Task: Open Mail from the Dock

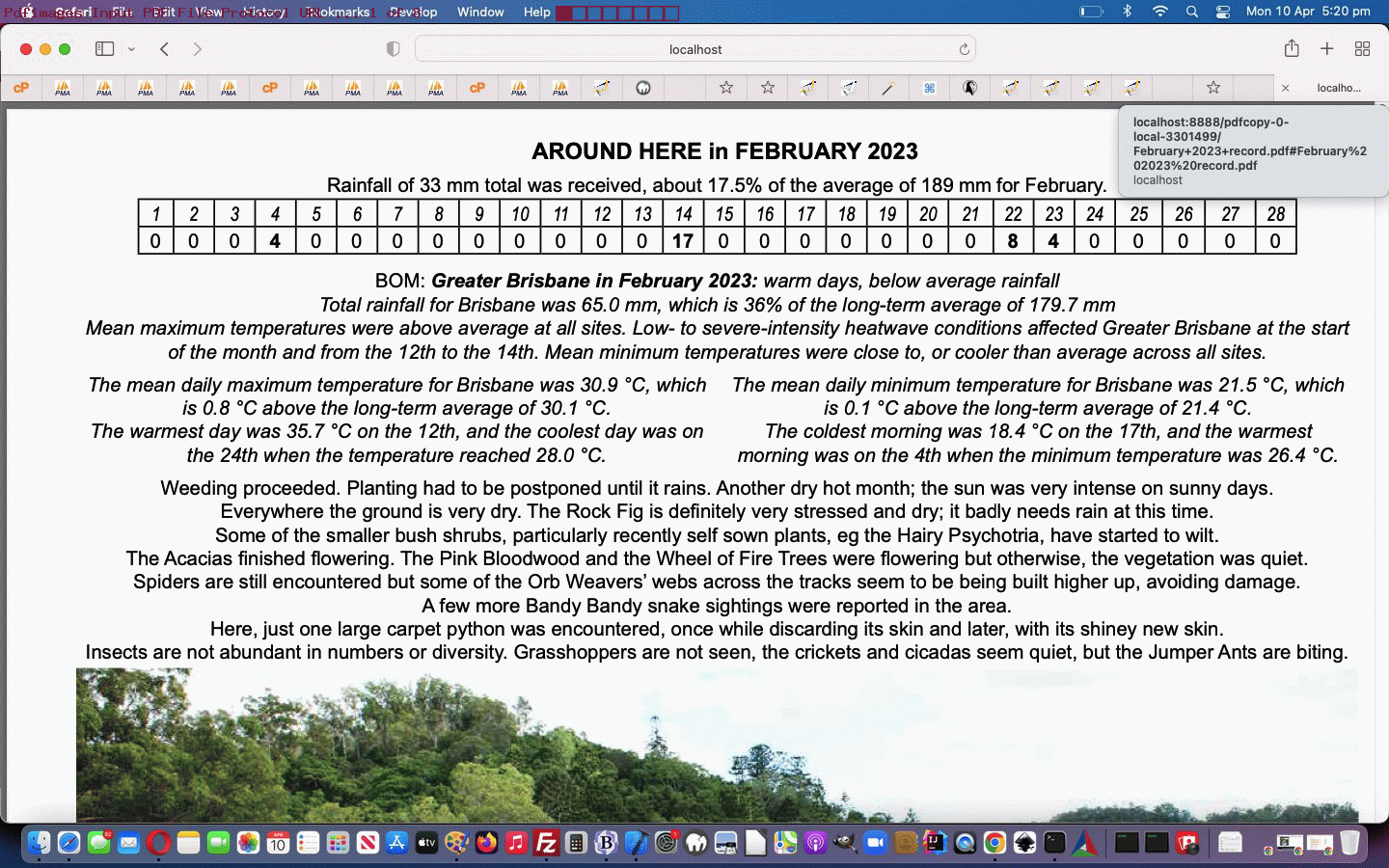Action: point(128,843)
